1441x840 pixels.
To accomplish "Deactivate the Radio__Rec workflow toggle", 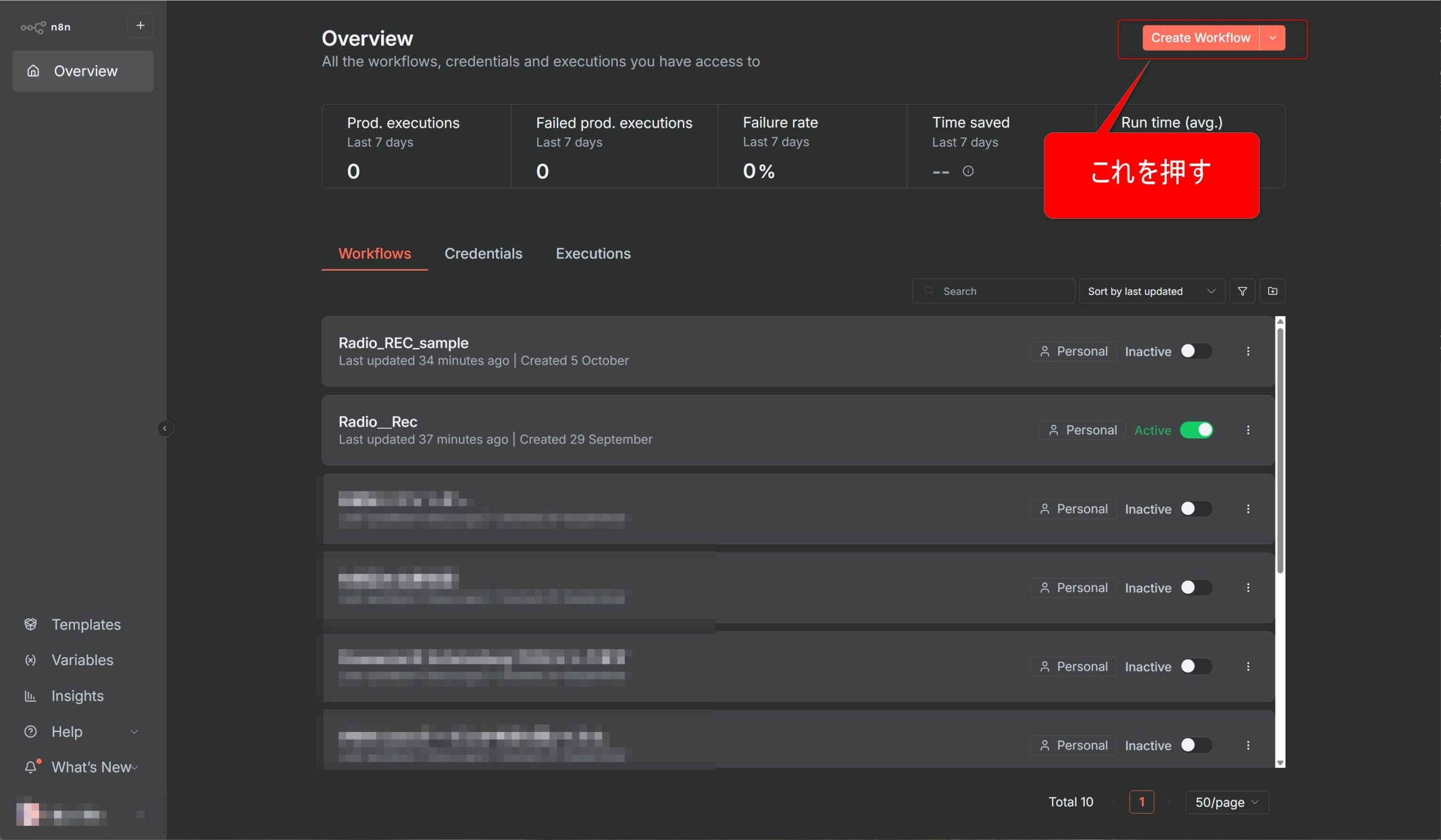I will click(1196, 430).
